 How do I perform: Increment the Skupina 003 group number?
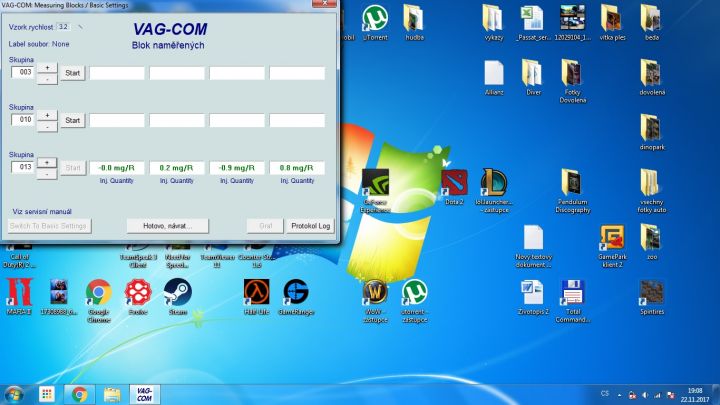(47, 68)
